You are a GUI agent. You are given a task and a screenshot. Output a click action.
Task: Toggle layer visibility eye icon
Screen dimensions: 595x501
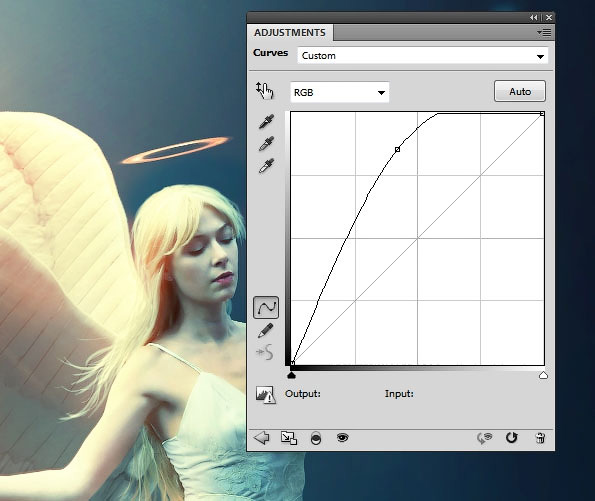coord(342,438)
